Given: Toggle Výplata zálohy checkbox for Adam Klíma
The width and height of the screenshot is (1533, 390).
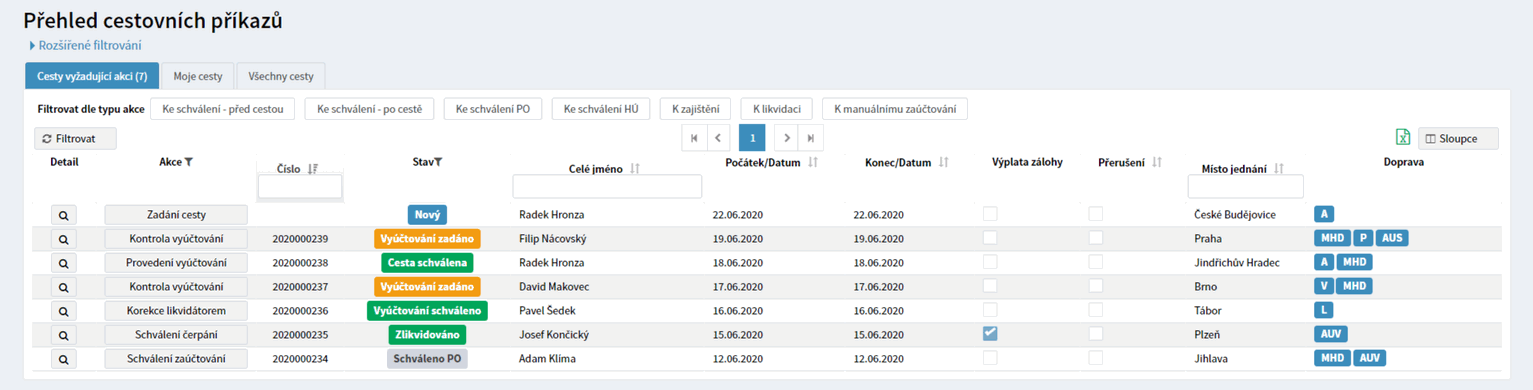Looking at the screenshot, I should (x=990, y=358).
